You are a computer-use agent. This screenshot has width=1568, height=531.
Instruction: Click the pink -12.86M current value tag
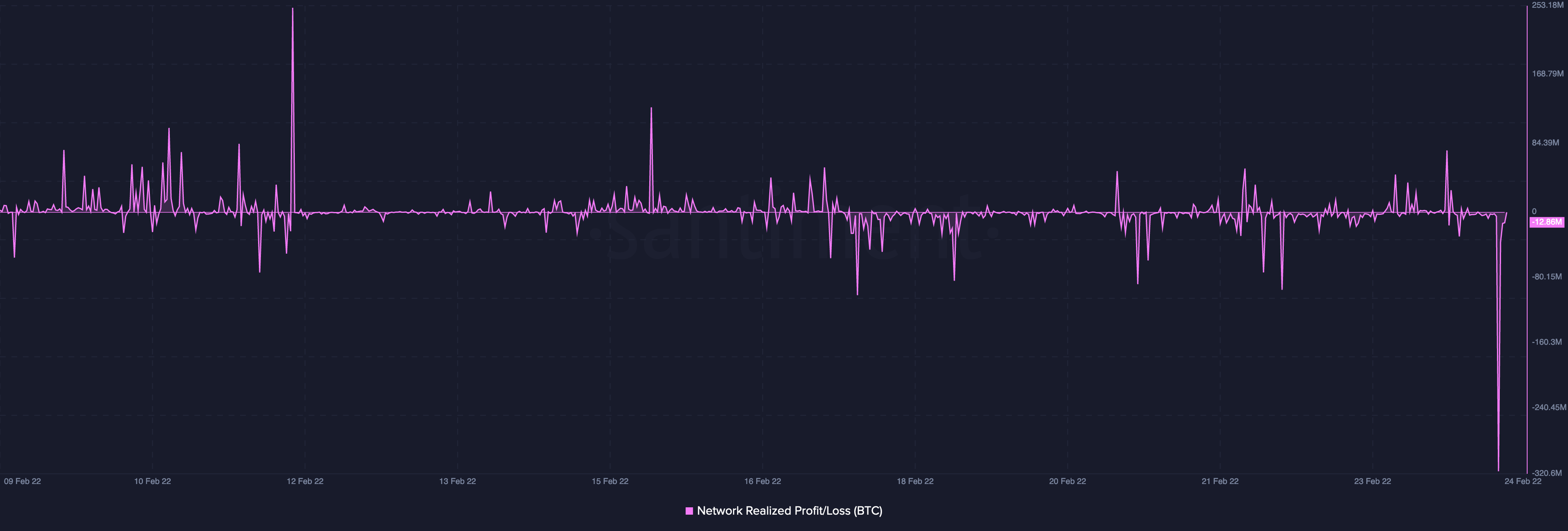click(1546, 222)
